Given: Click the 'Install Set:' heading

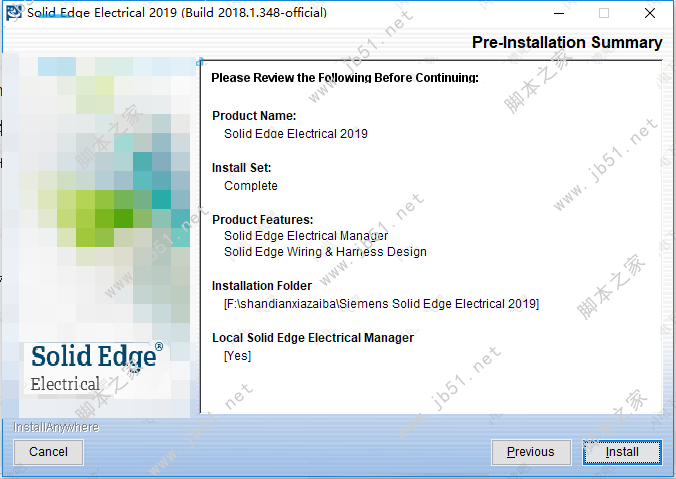Looking at the screenshot, I should coord(241,168).
